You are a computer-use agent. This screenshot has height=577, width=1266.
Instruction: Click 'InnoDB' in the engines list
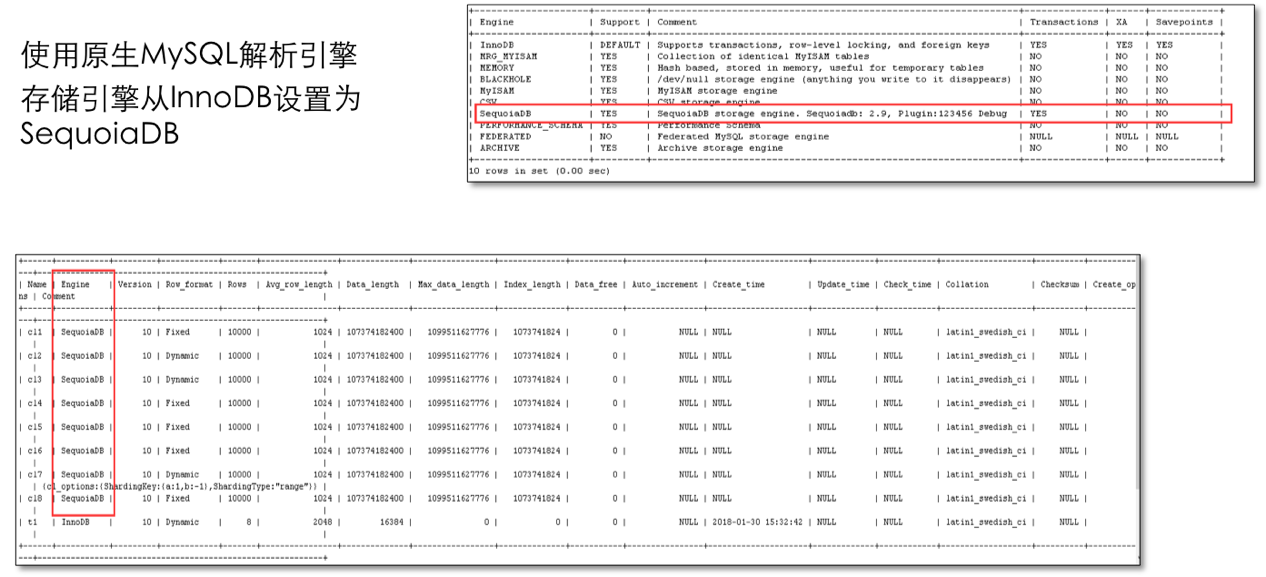(x=496, y=45)
